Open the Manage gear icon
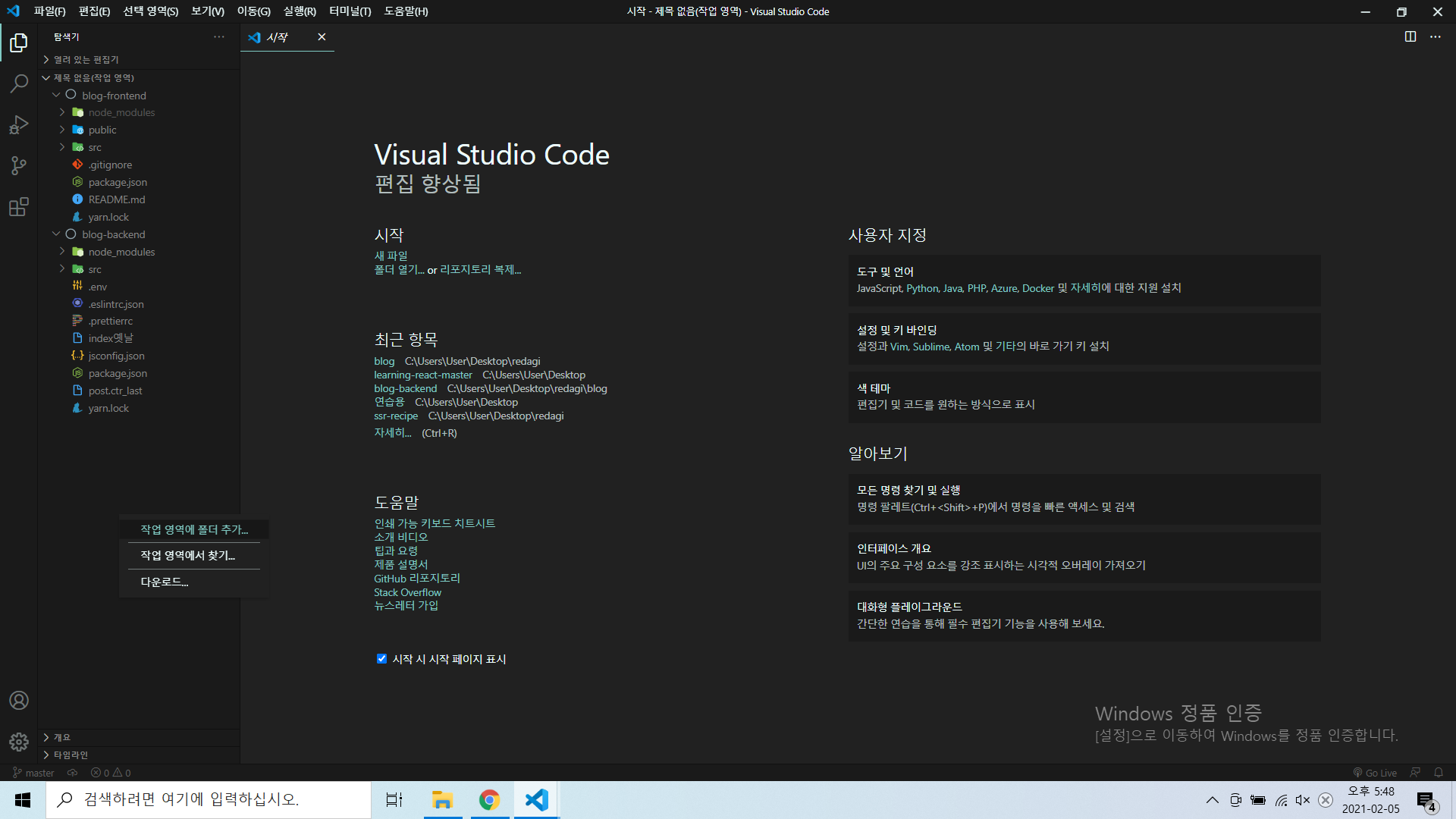1456x819 pixels. click(x=19, y=742)
